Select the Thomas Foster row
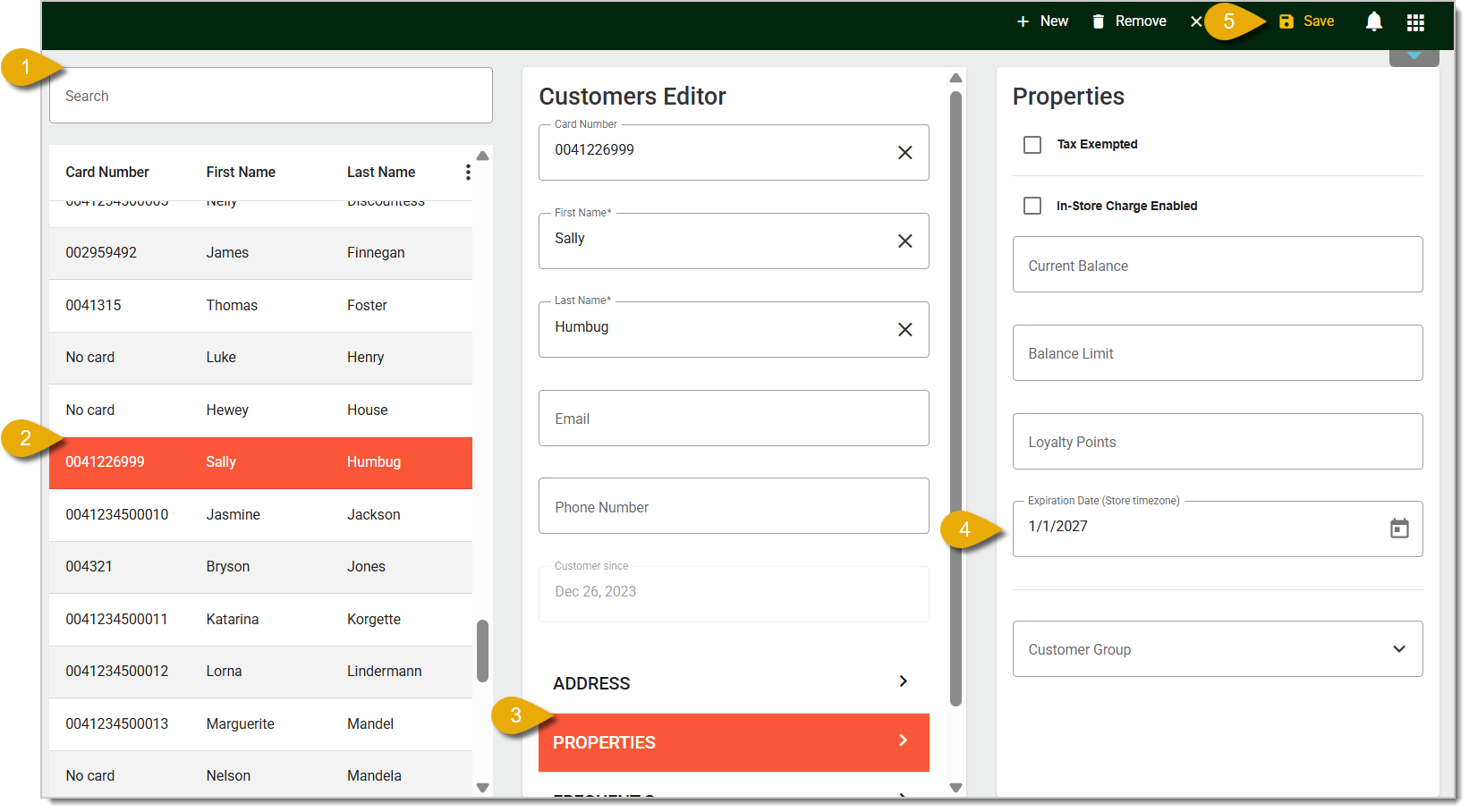Image resolution: width=1469 pixels, height=812 pixels. tap(260, 306)
